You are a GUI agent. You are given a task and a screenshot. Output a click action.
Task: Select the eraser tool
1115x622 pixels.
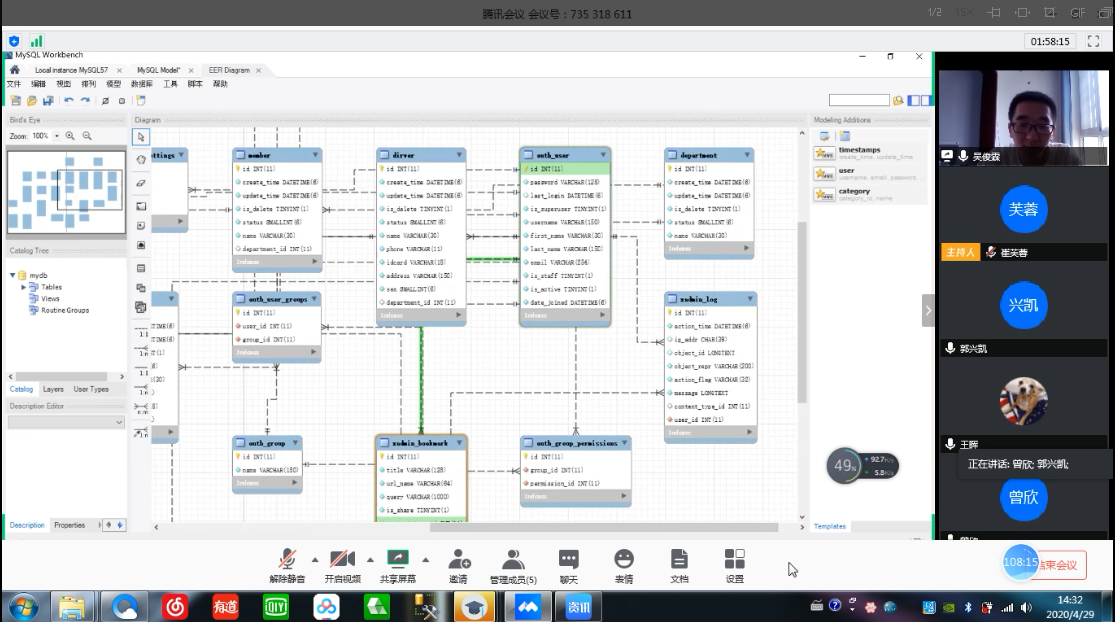pos(141,183)
